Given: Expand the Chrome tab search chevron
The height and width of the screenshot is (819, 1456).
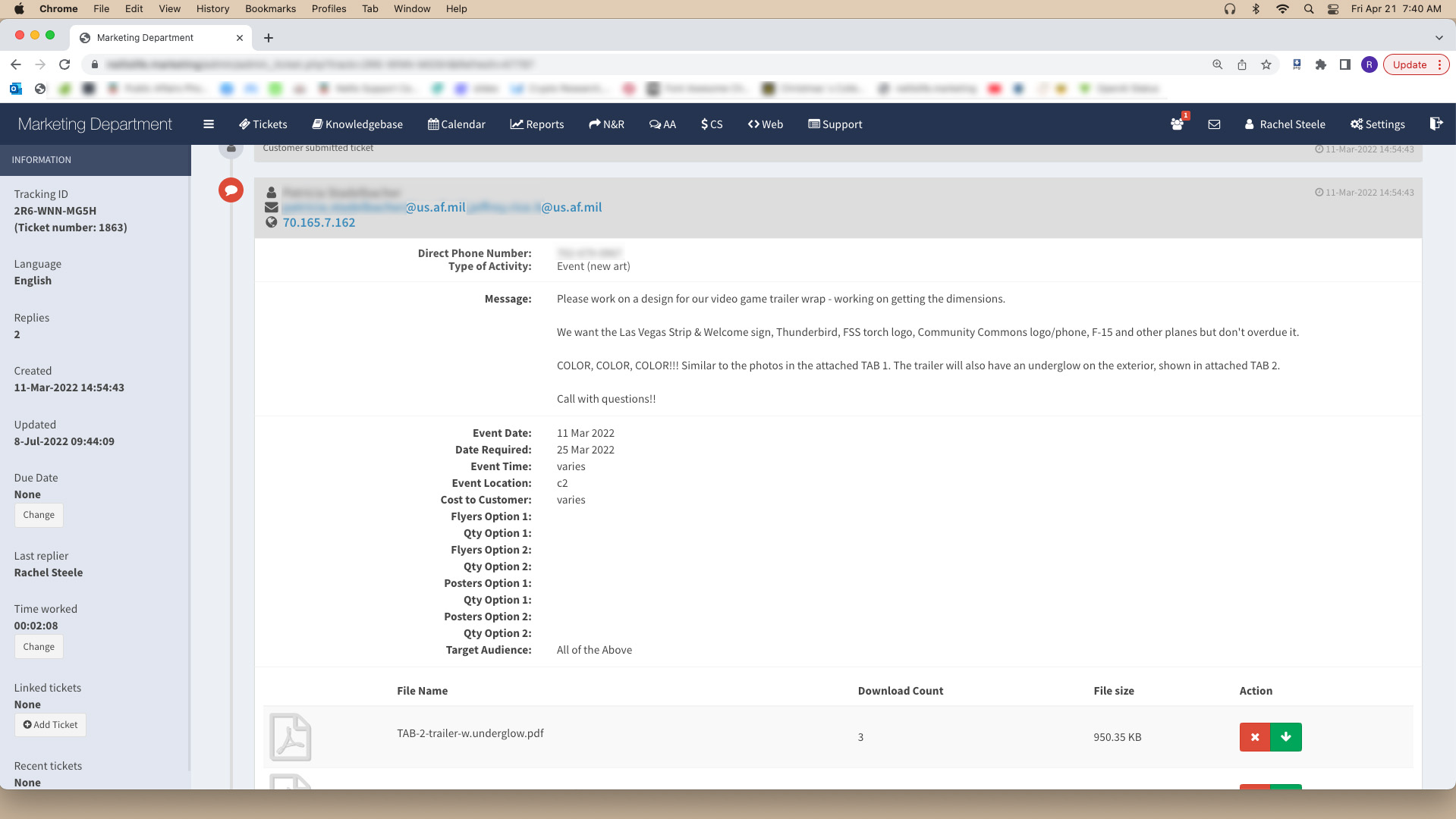Looking at the screenshot, I should 1439,37.
